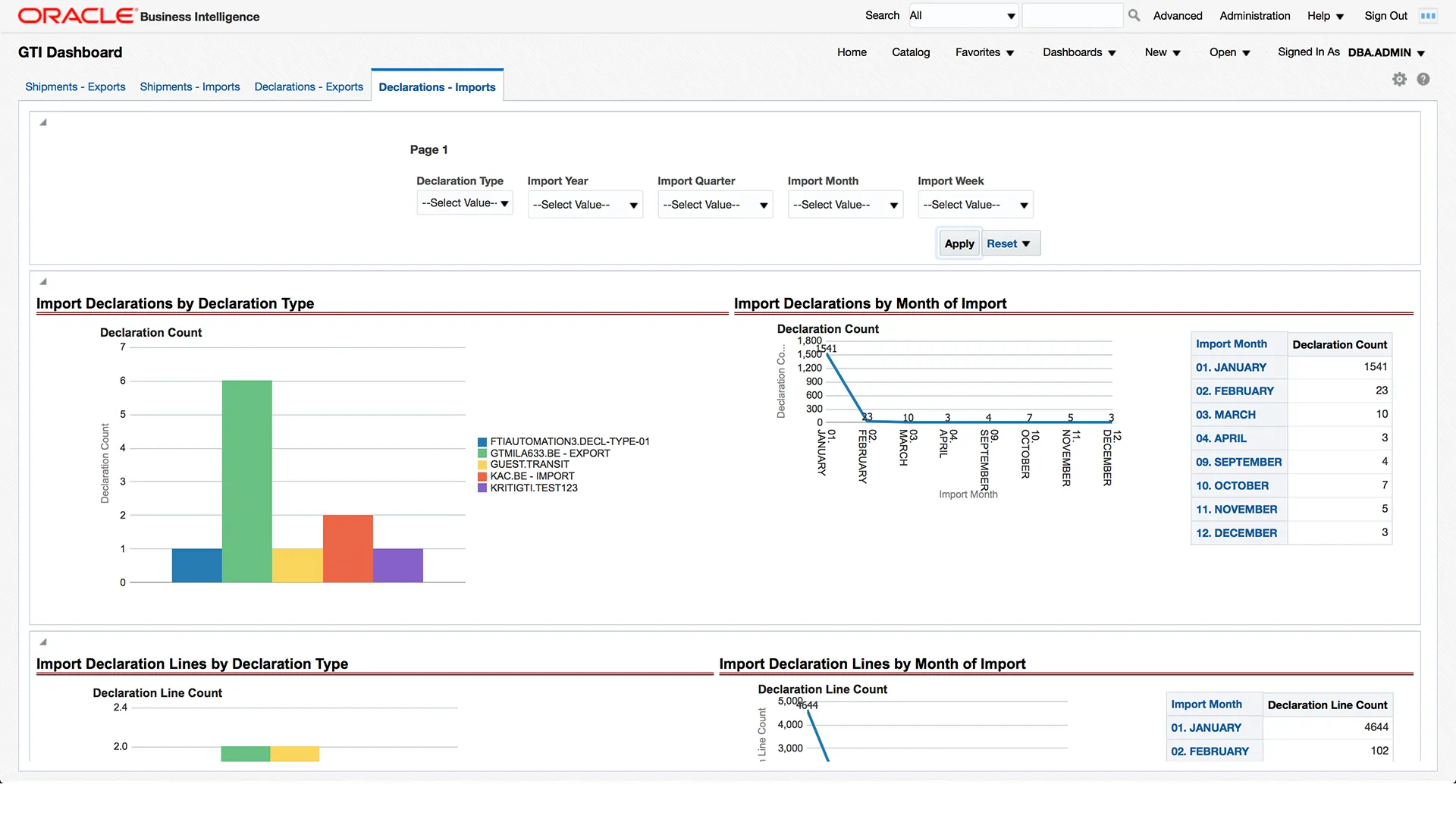1456x819 pixels.
Task: Click the dashboard help question icon
Action: click(1423, 79)
